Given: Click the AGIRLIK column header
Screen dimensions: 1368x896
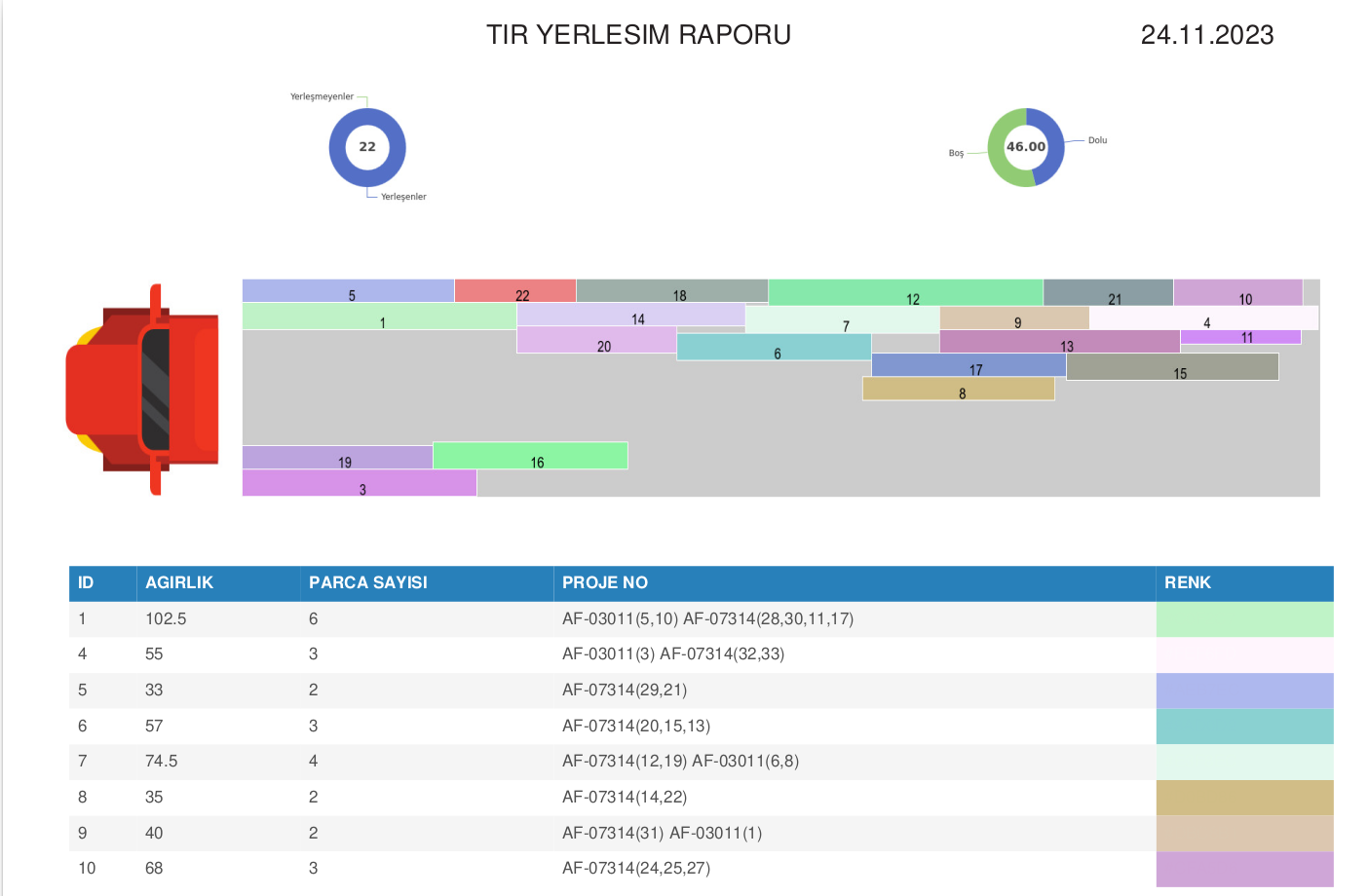Looking at the screenshot, I should 179,582.
